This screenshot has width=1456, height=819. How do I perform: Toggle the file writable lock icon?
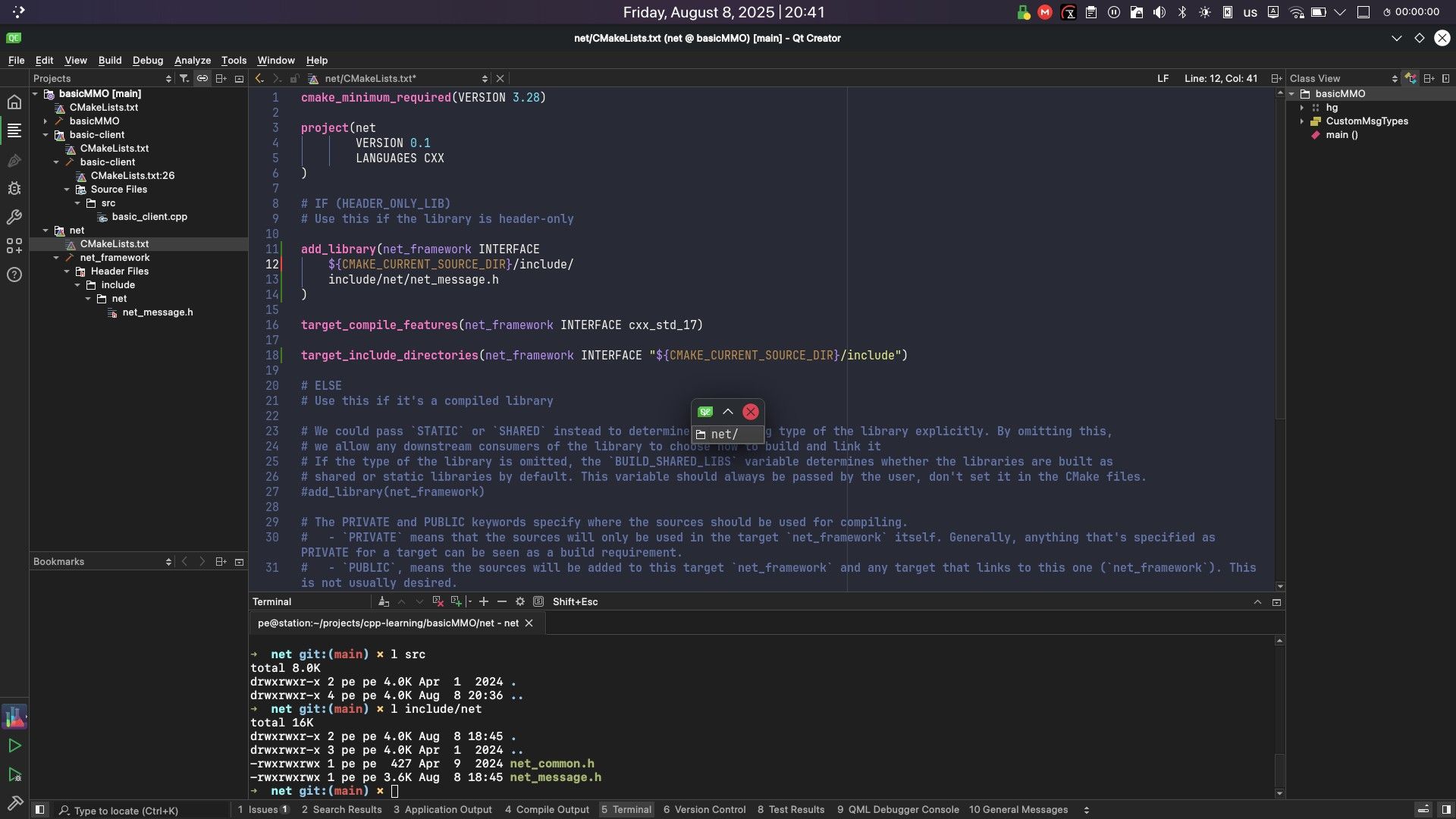tap(294, 79)
